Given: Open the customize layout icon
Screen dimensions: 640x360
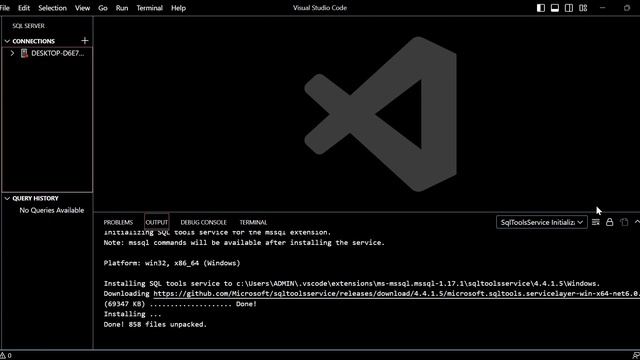Looking at the screenshot, I should 583,8.
